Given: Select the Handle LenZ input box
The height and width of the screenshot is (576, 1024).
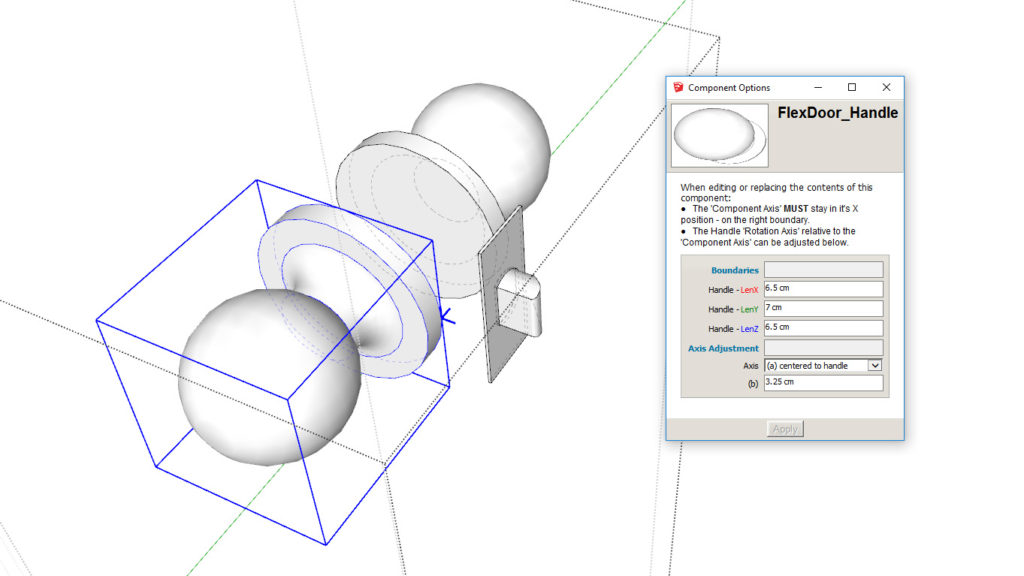Looking at the screenshot, I should (822, 327).
